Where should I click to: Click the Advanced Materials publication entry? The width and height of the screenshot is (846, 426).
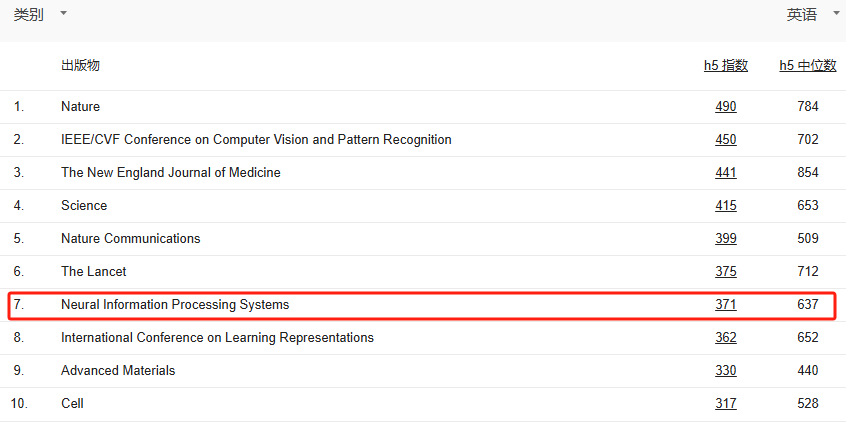click(x=118, y=371)
